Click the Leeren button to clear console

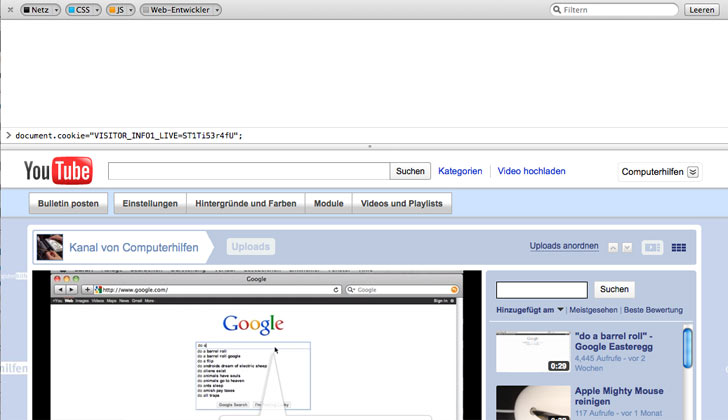[702, 10]
